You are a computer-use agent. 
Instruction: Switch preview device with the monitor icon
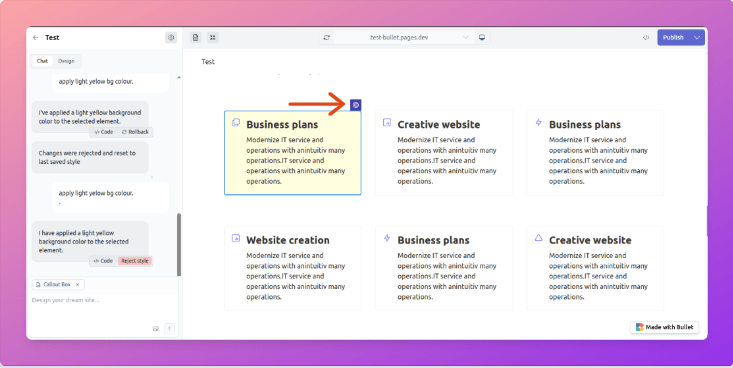pyautogui.click(x=482, y=37)
